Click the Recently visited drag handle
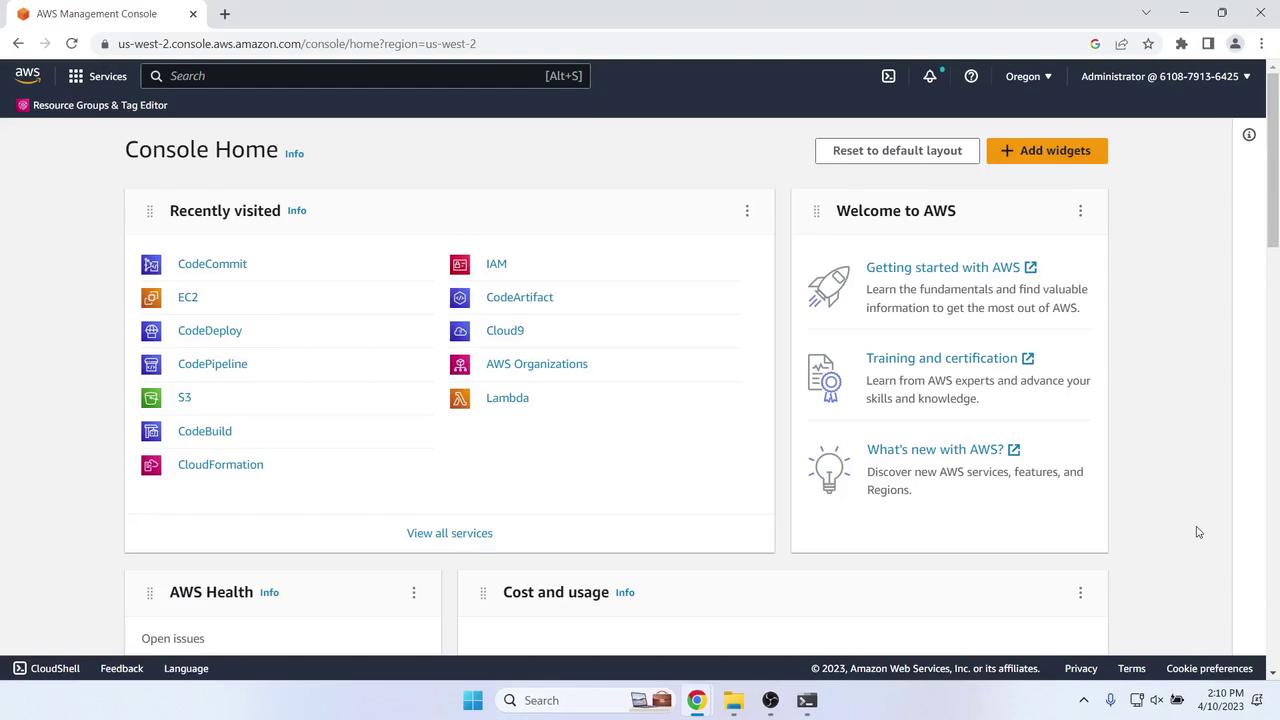This screenshot has width=1280, height=720. 150,211
